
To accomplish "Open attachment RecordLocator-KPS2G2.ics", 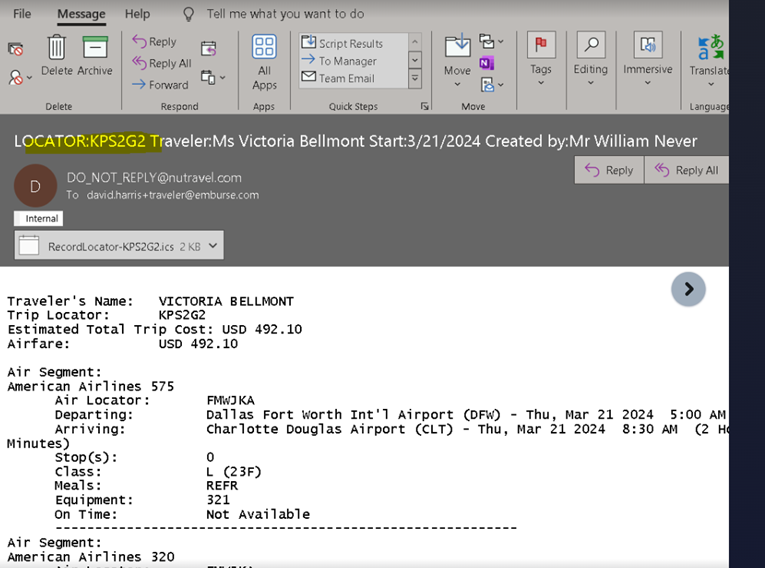I will [x=110, y=246].
